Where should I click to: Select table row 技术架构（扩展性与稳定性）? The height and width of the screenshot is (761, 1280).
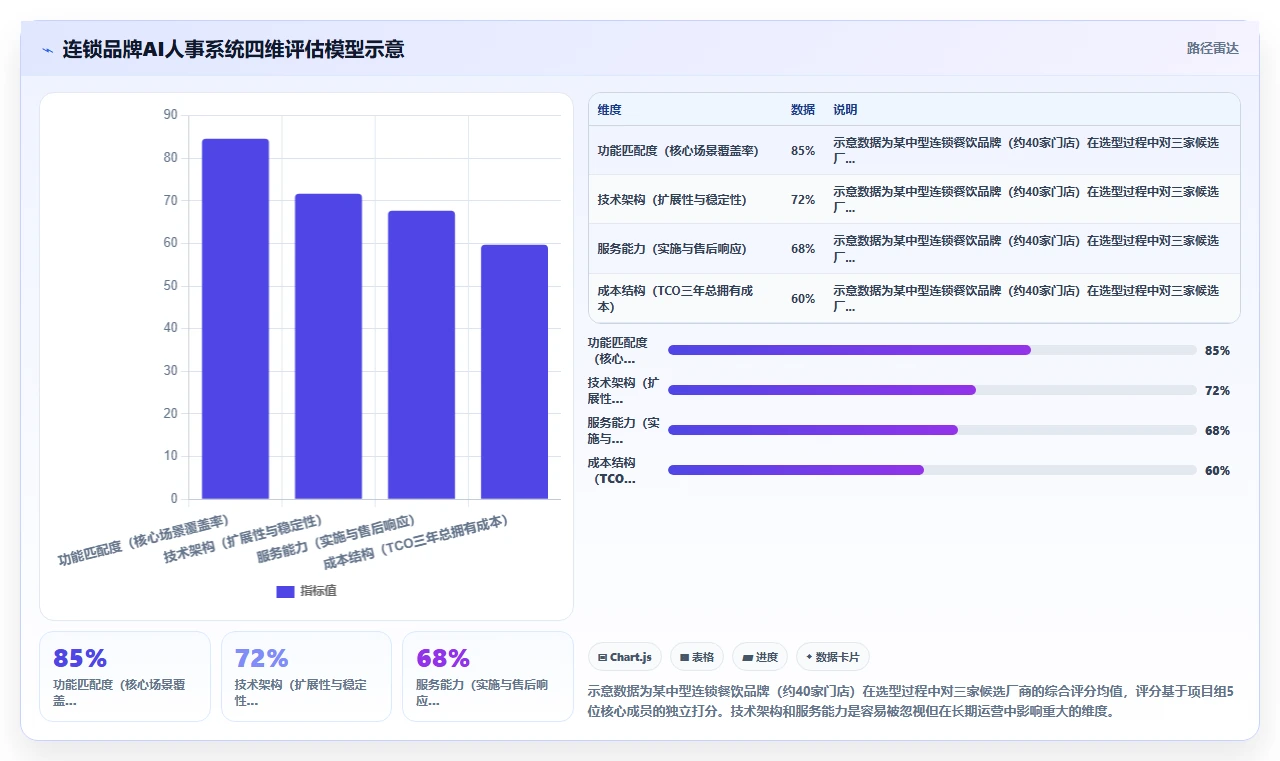[914, 199]
